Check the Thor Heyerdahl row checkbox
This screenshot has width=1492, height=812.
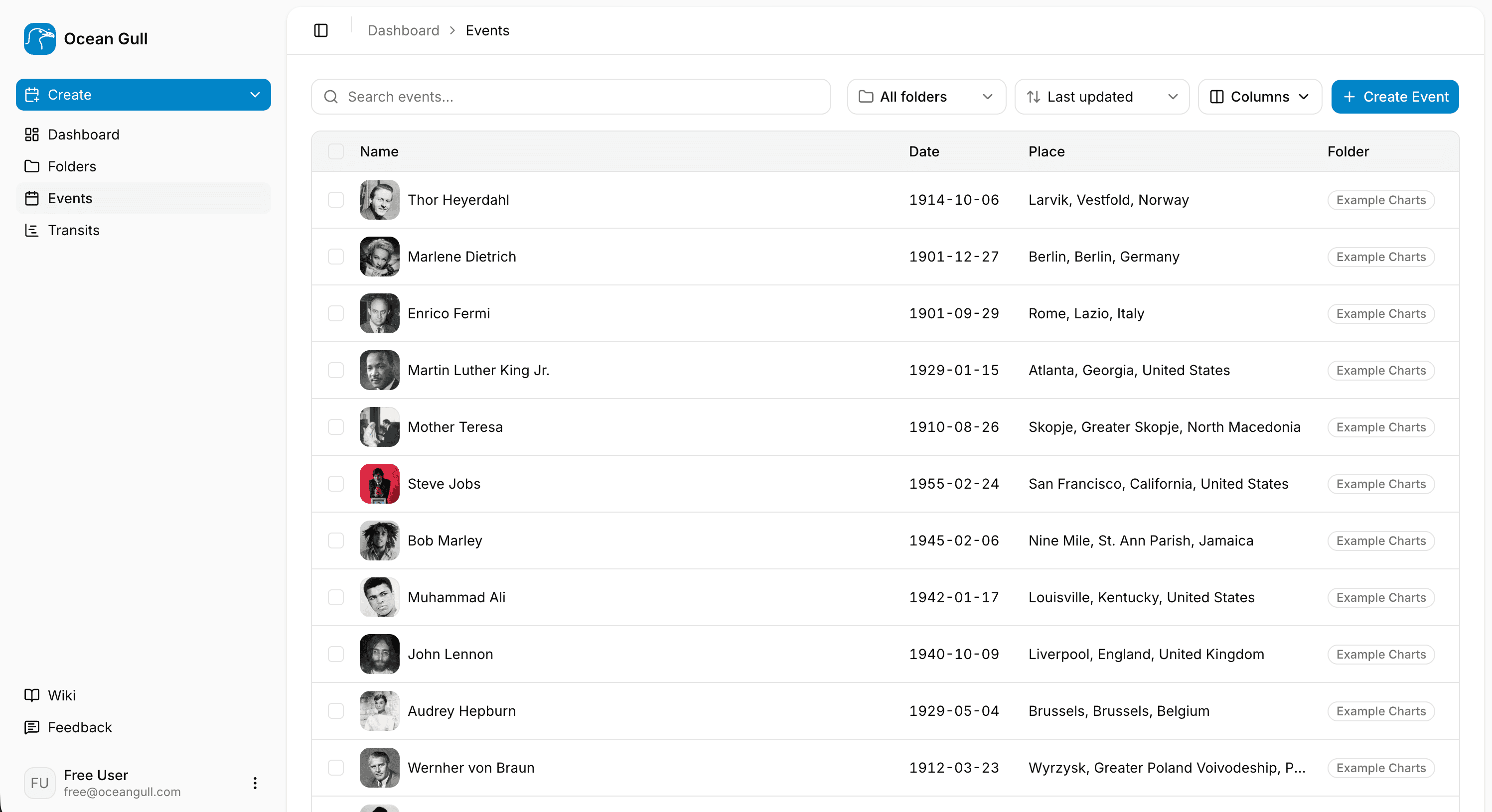[336, 200]
